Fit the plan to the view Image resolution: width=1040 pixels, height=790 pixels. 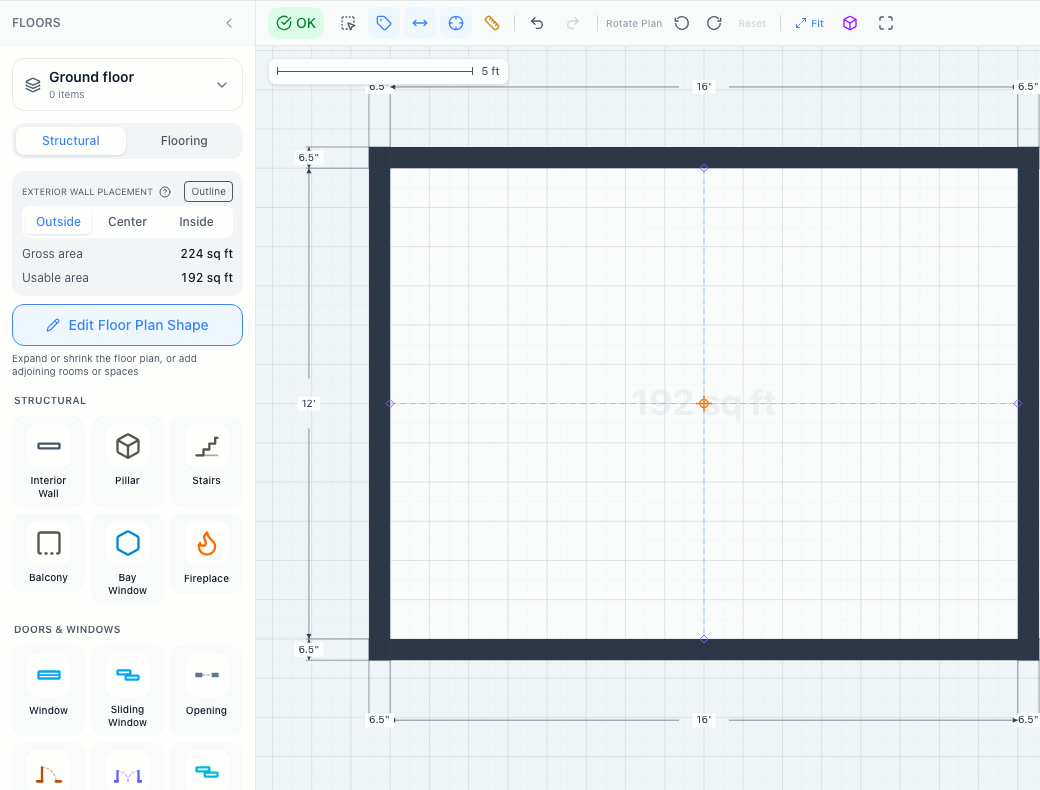[809, 23]
